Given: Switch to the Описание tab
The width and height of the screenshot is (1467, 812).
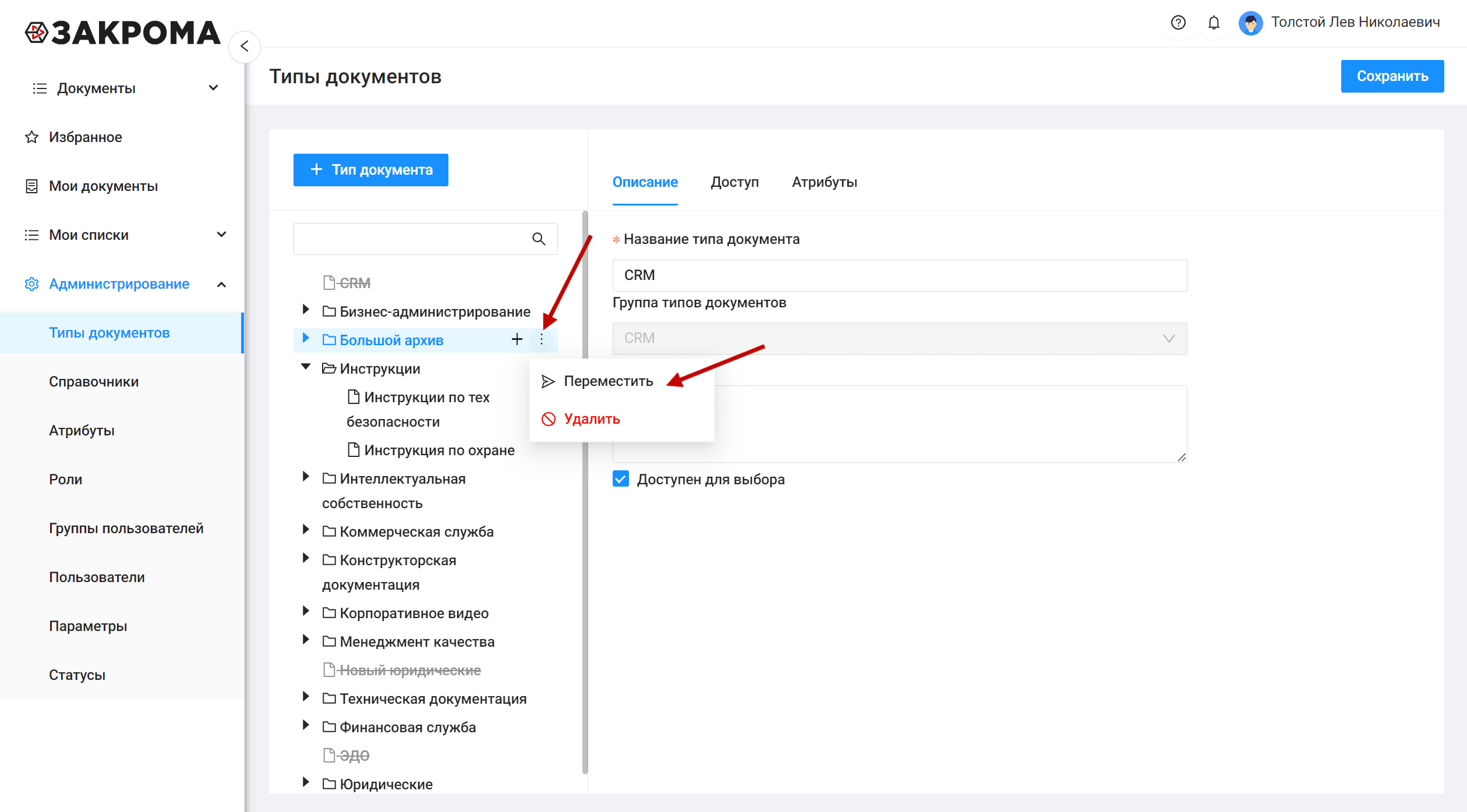Looking at the screenshot, I should coord(645,182).
